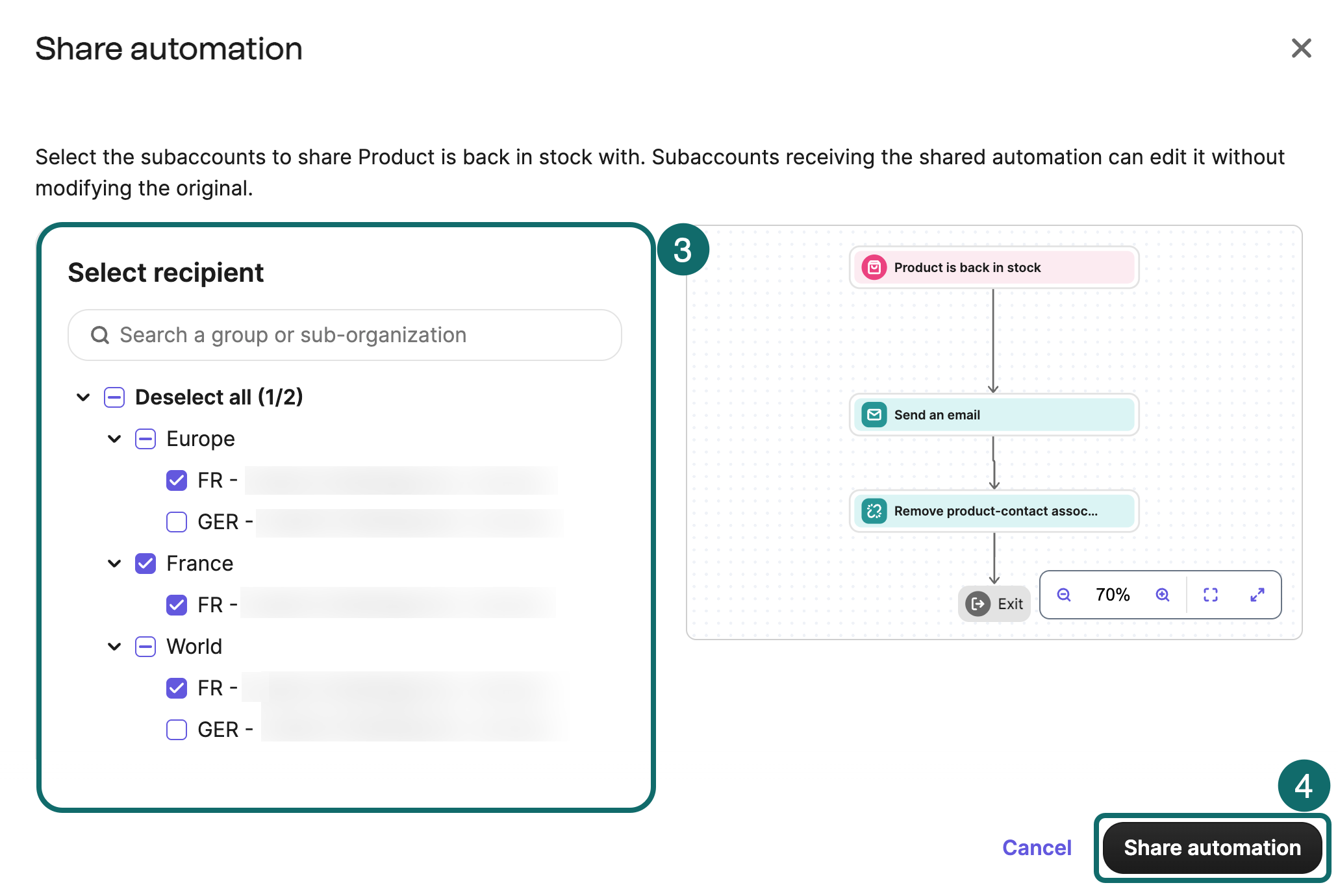Click the Exit node icon

(x=978, y=604)
